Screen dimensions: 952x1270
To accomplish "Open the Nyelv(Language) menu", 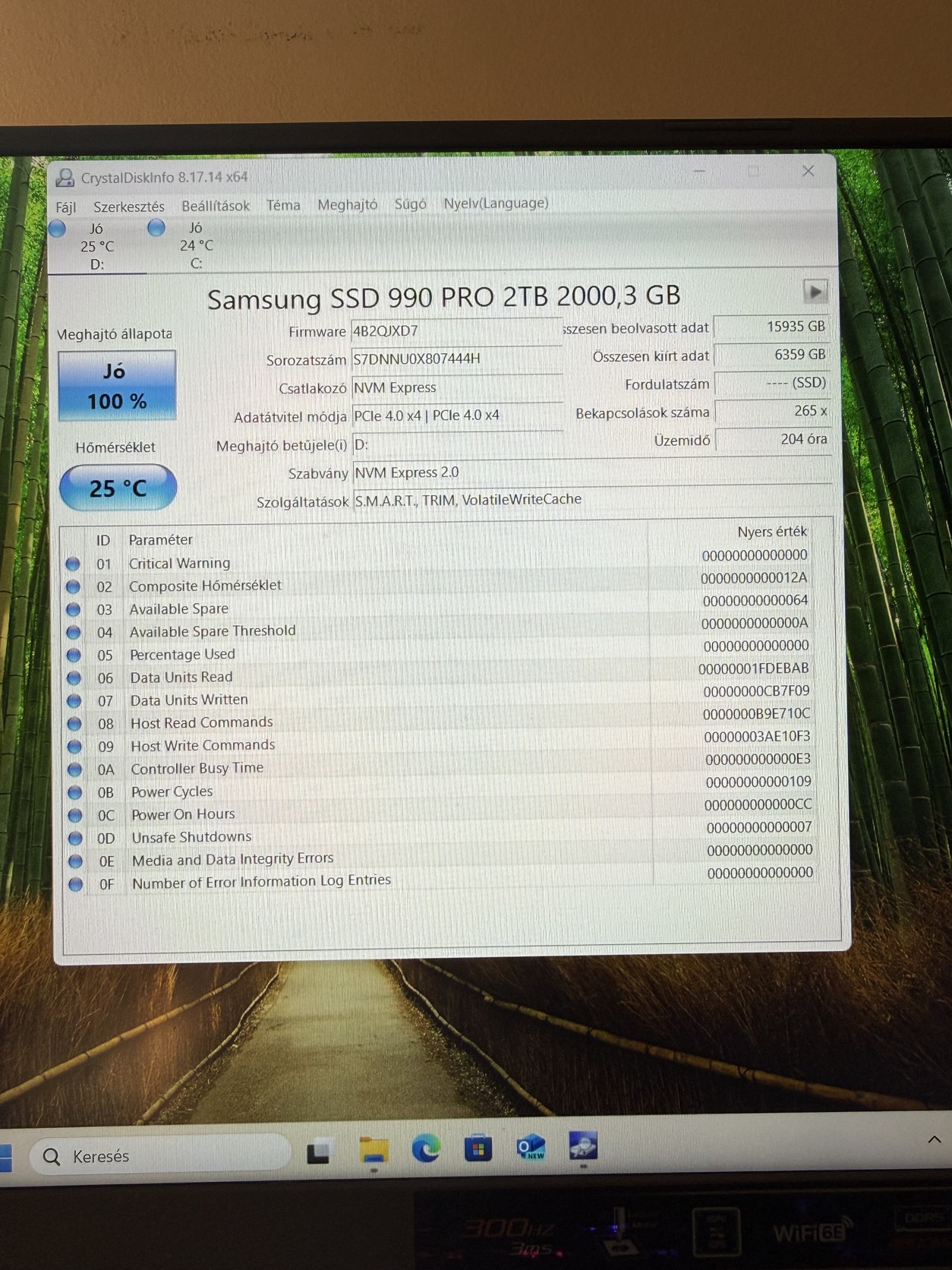I will [496, 203].
